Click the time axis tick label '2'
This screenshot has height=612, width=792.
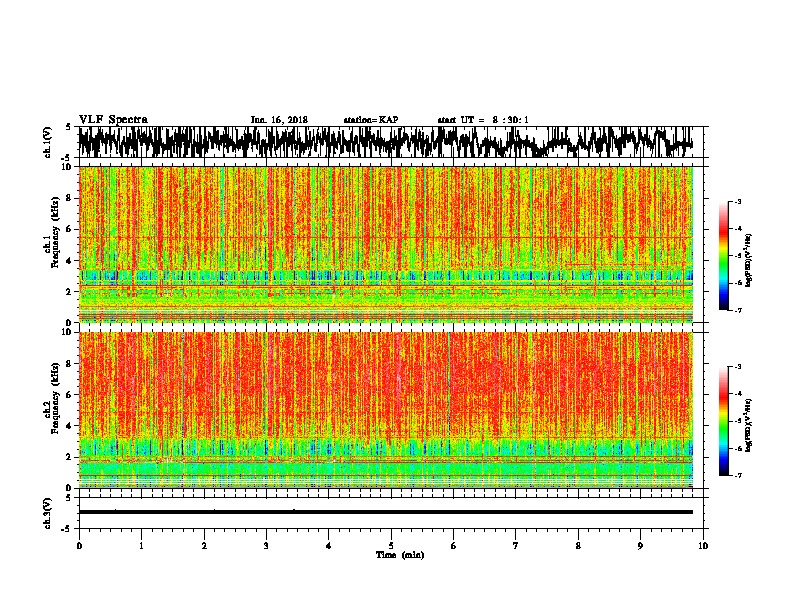(204, 546)
